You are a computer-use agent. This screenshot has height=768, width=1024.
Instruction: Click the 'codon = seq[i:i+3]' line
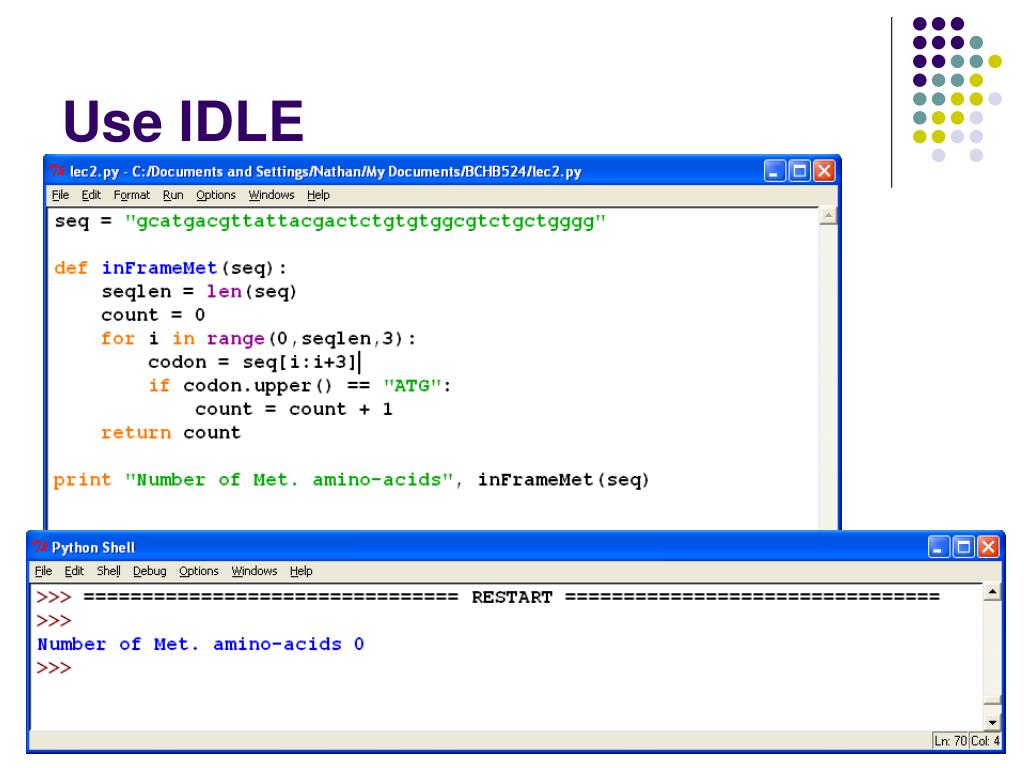tap(253, 362)
